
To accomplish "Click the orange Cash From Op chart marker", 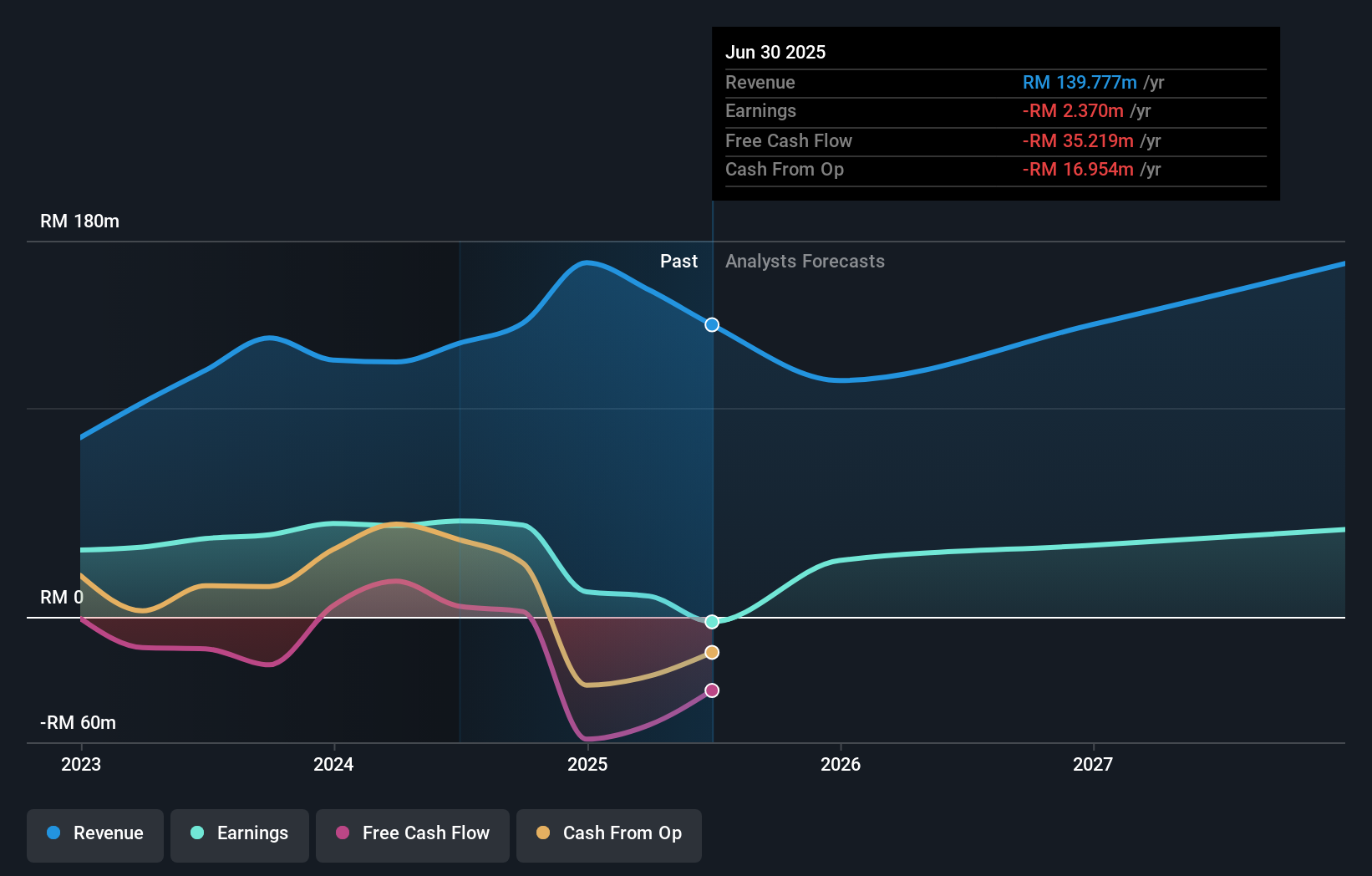I will click(x=711, y=653).
